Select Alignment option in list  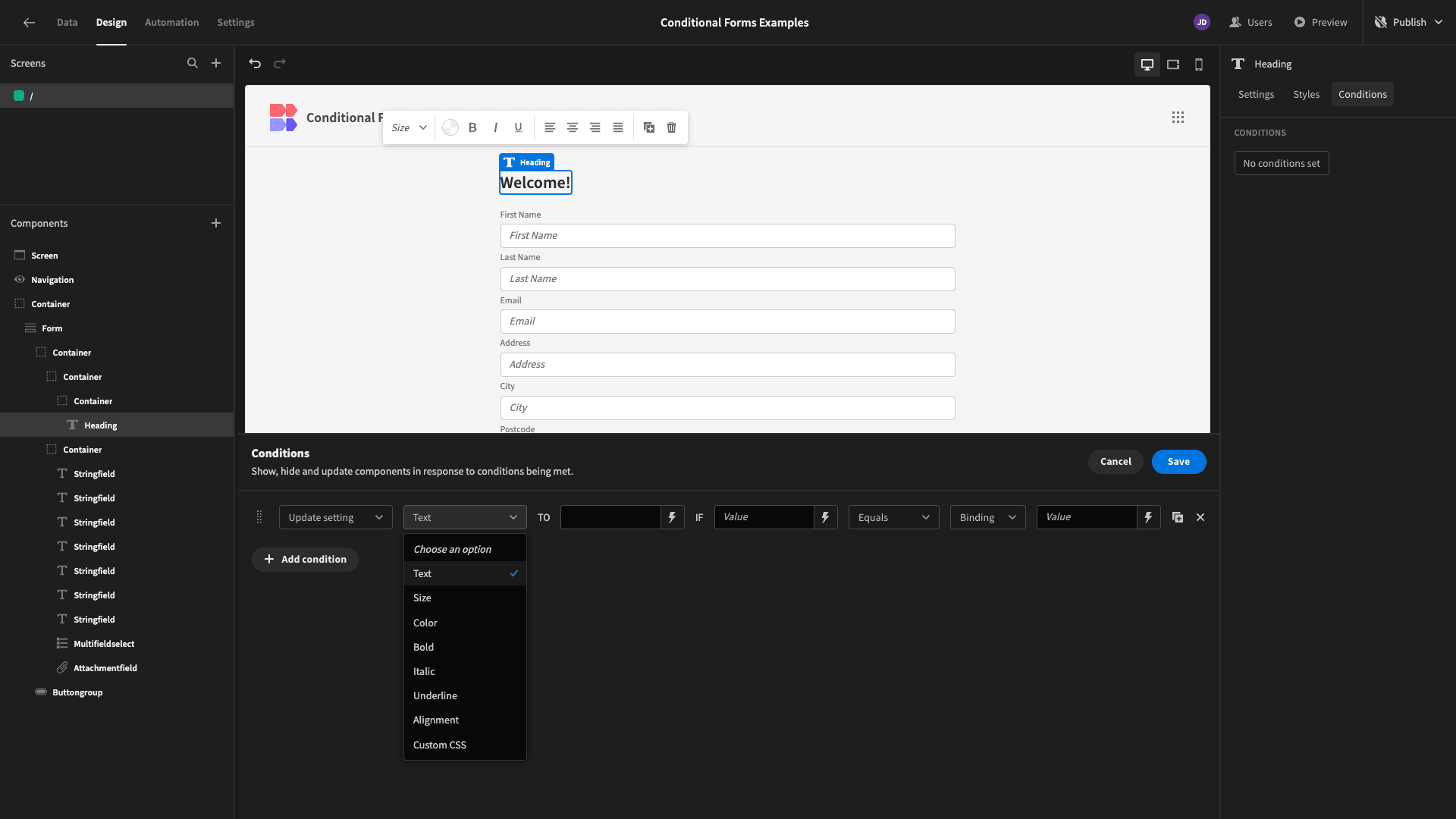pyautogui.click(x=465, y=720)
